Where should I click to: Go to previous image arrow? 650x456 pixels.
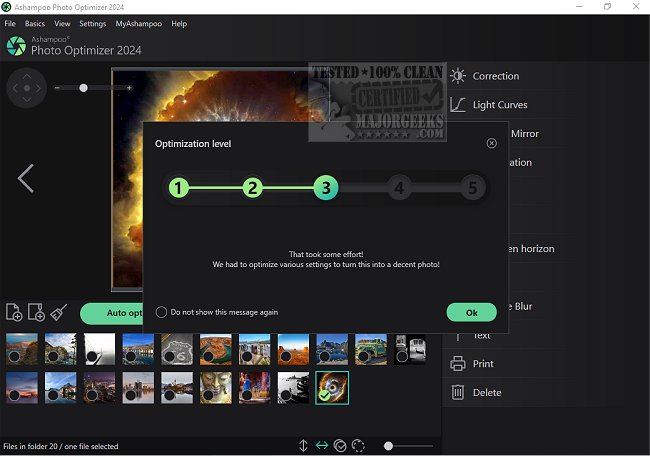[x=26, y=178]
